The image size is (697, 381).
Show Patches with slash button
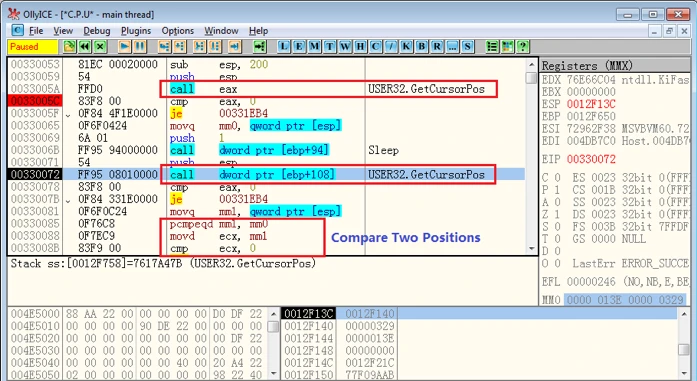391,47
